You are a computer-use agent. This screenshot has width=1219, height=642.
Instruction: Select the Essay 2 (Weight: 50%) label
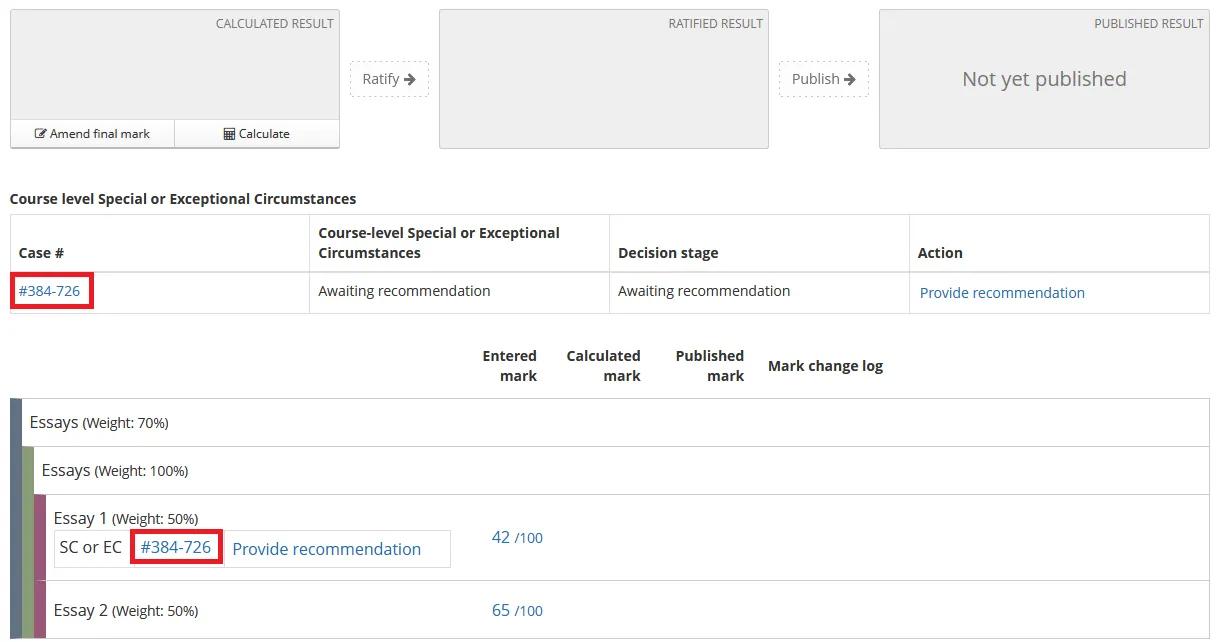point(126,610)
